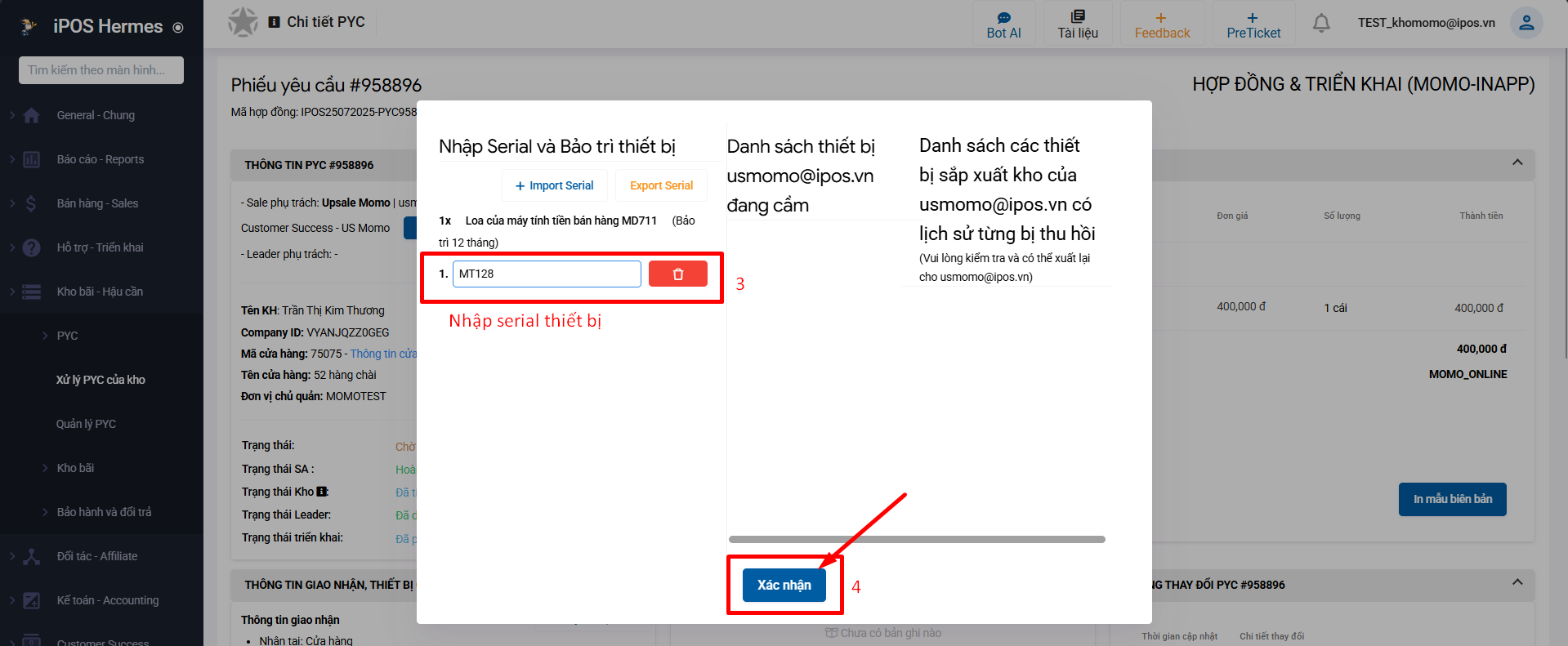Viewport: 1568px width, 646px height.
Task: Open Bot AI chat
Action: (x=1003, y=25)
